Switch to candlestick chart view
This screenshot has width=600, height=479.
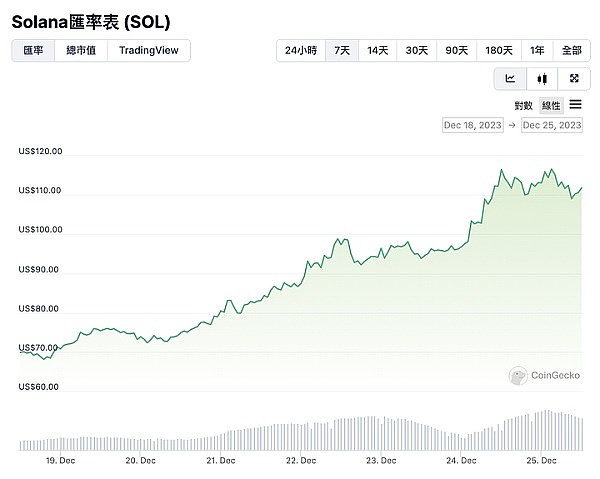[x=542, y=78]
